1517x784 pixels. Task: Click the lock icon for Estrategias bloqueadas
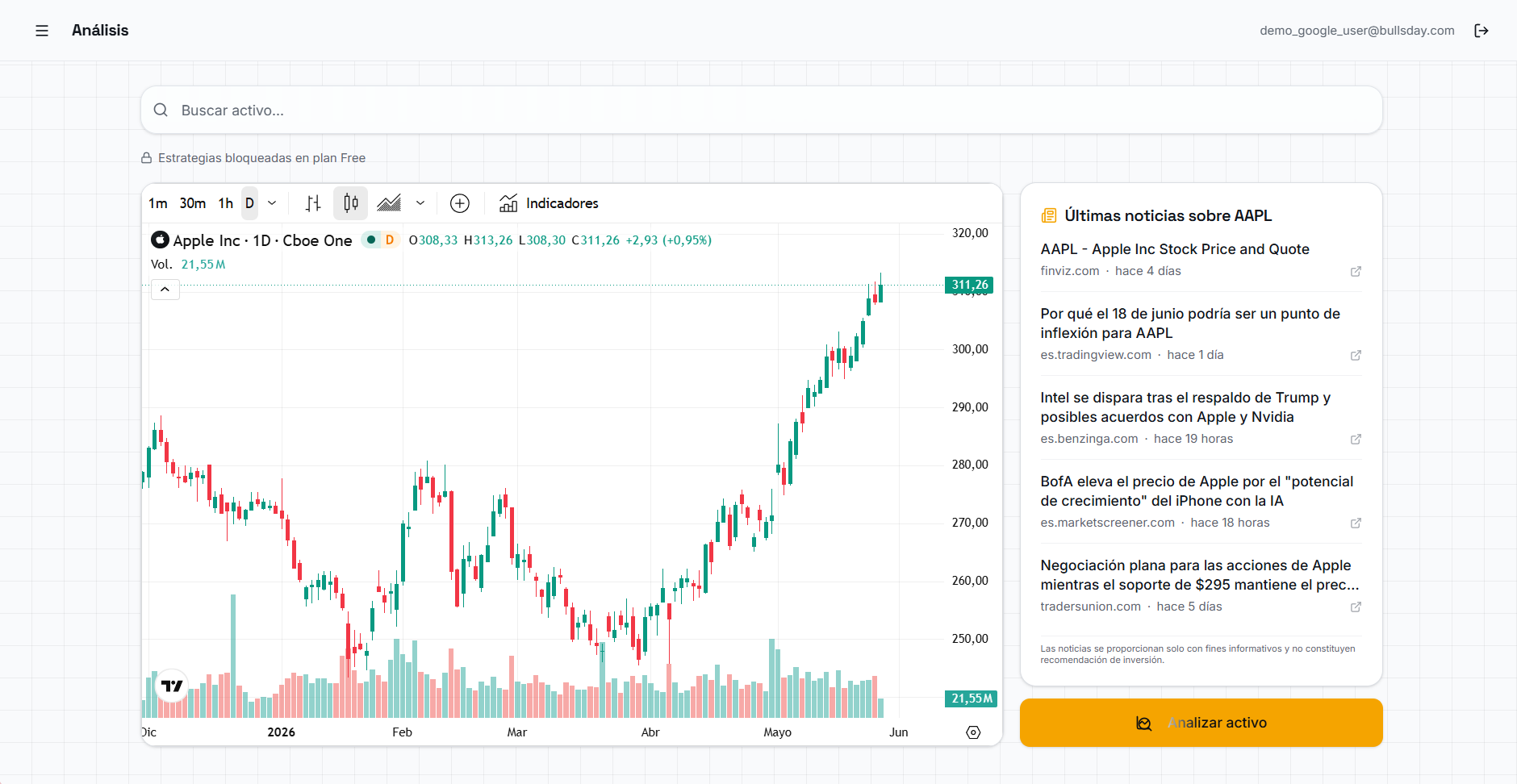(147, 158)
